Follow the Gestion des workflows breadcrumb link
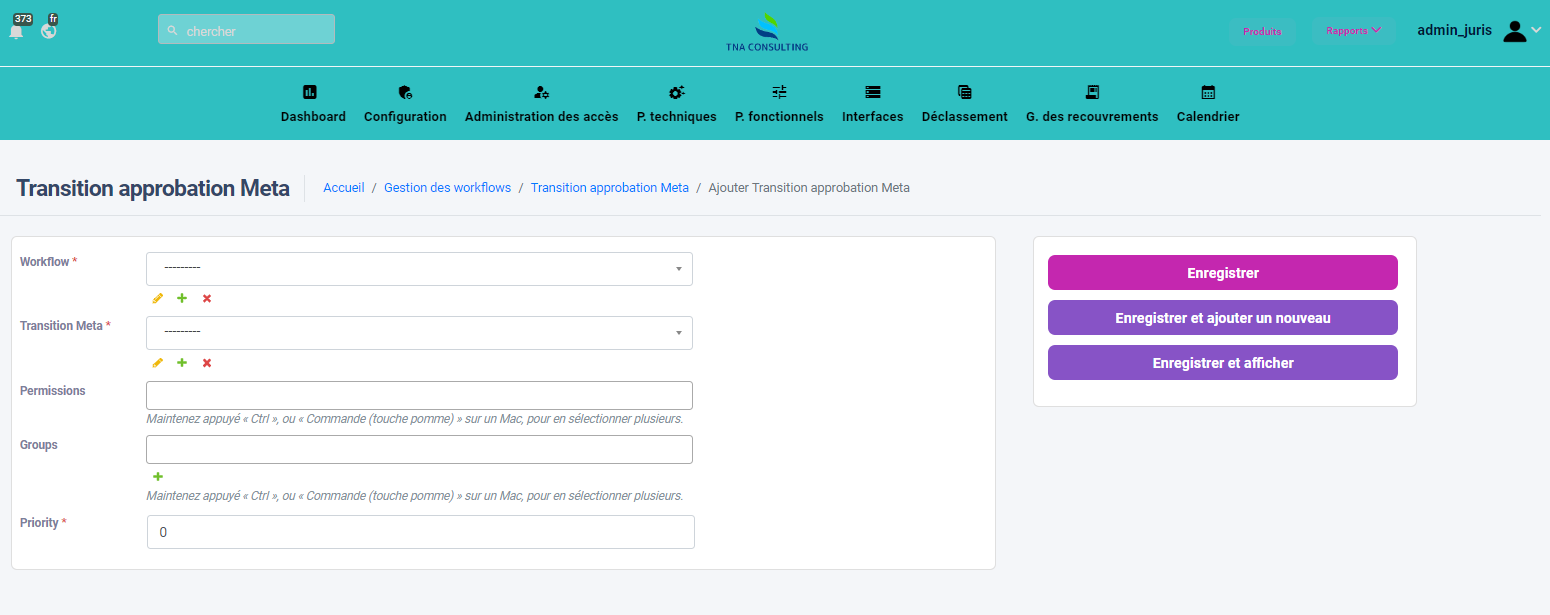Image resolution: width=1550 pixels, height=615 pixels. [447, 188]
